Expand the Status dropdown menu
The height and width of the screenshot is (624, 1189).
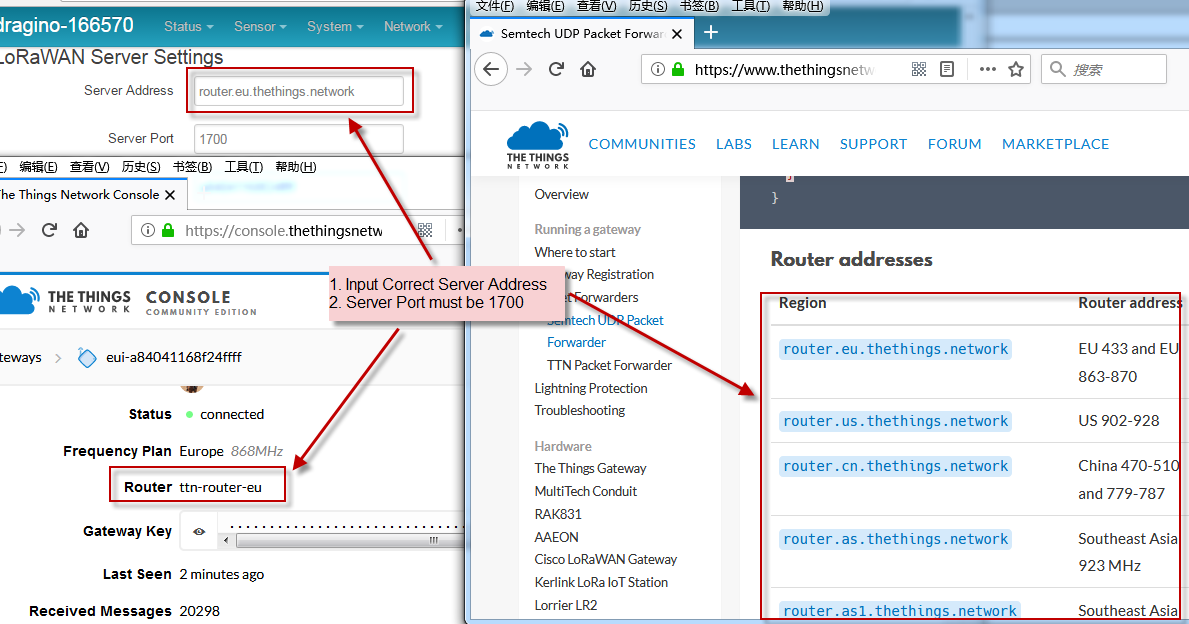(188, 27)
